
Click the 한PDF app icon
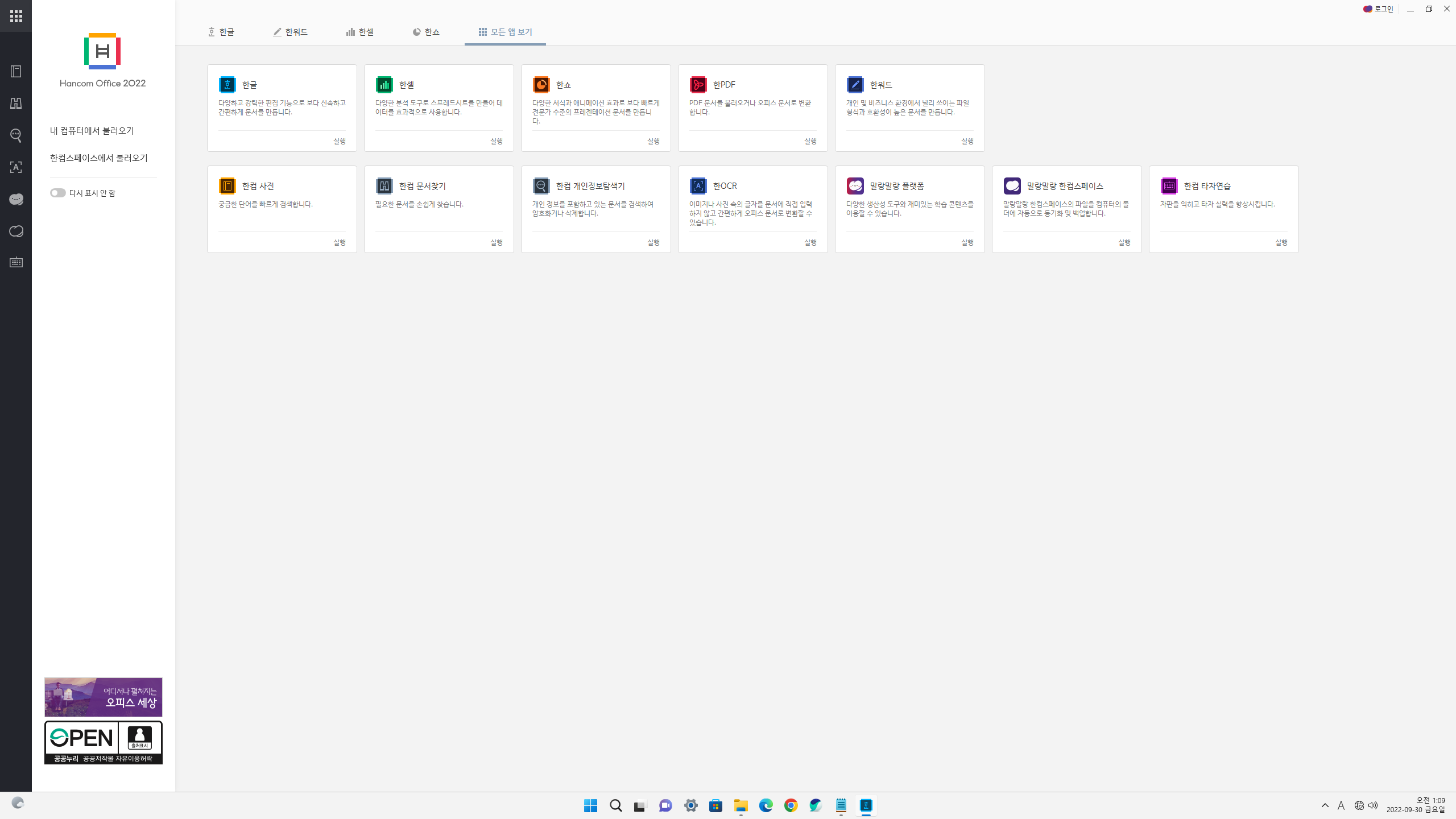point(698,85)
